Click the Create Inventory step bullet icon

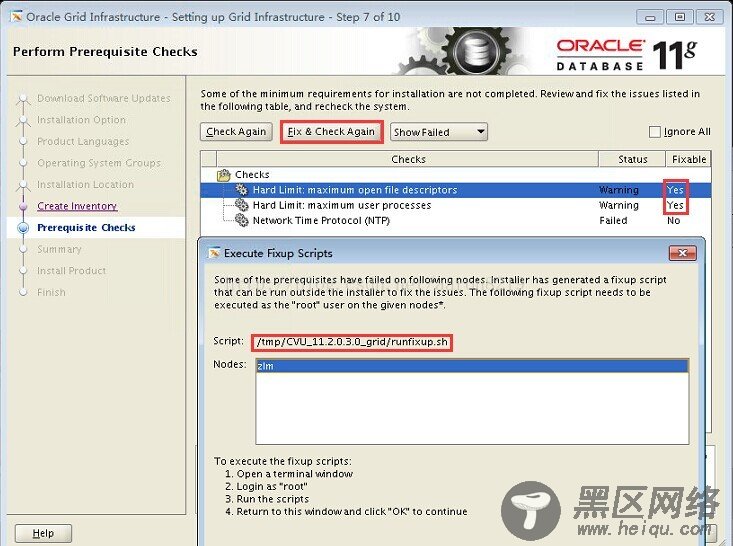[23, 206]
